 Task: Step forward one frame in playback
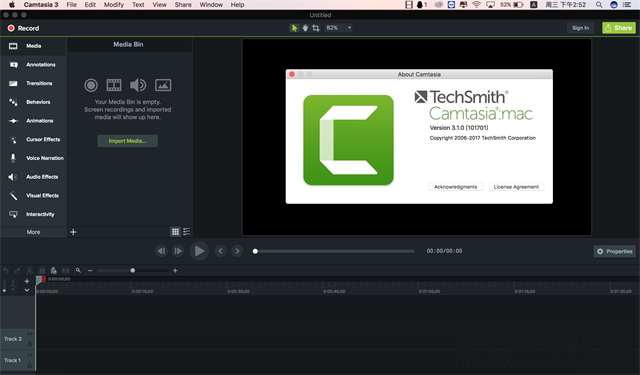178,251
